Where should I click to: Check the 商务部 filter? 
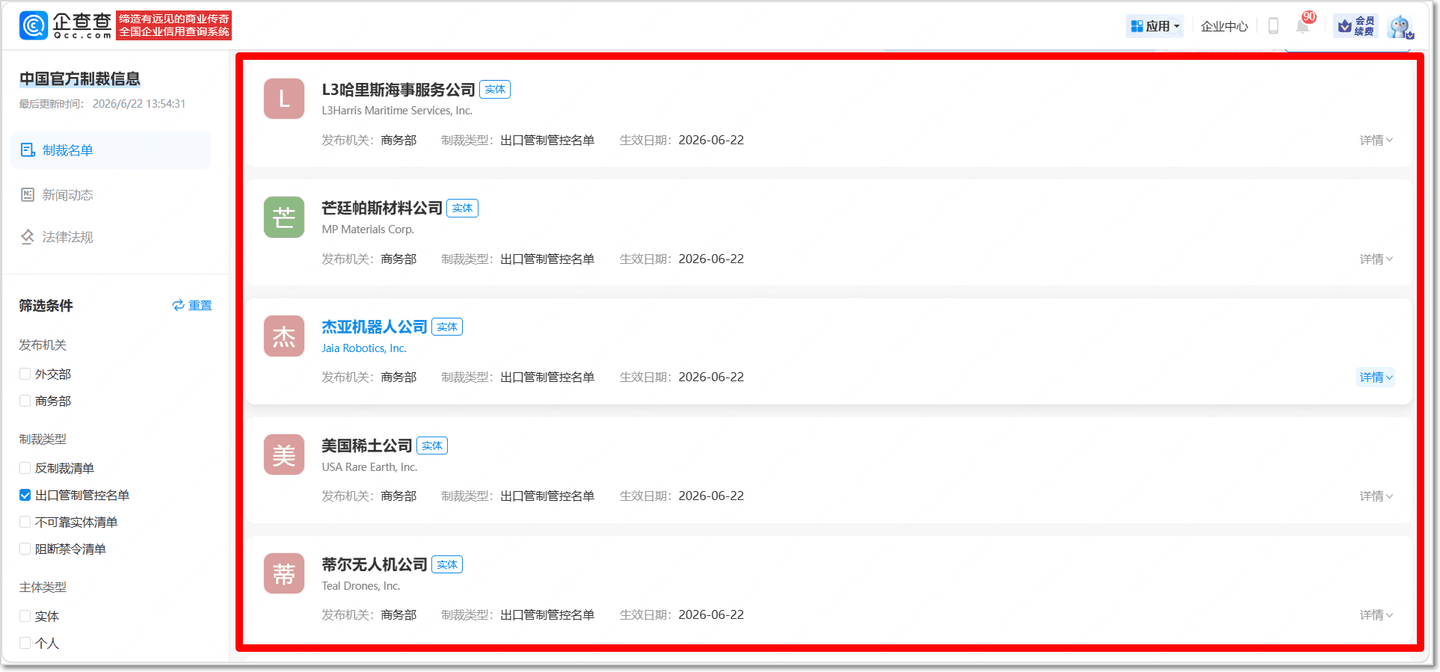click(x=25, y=401)
